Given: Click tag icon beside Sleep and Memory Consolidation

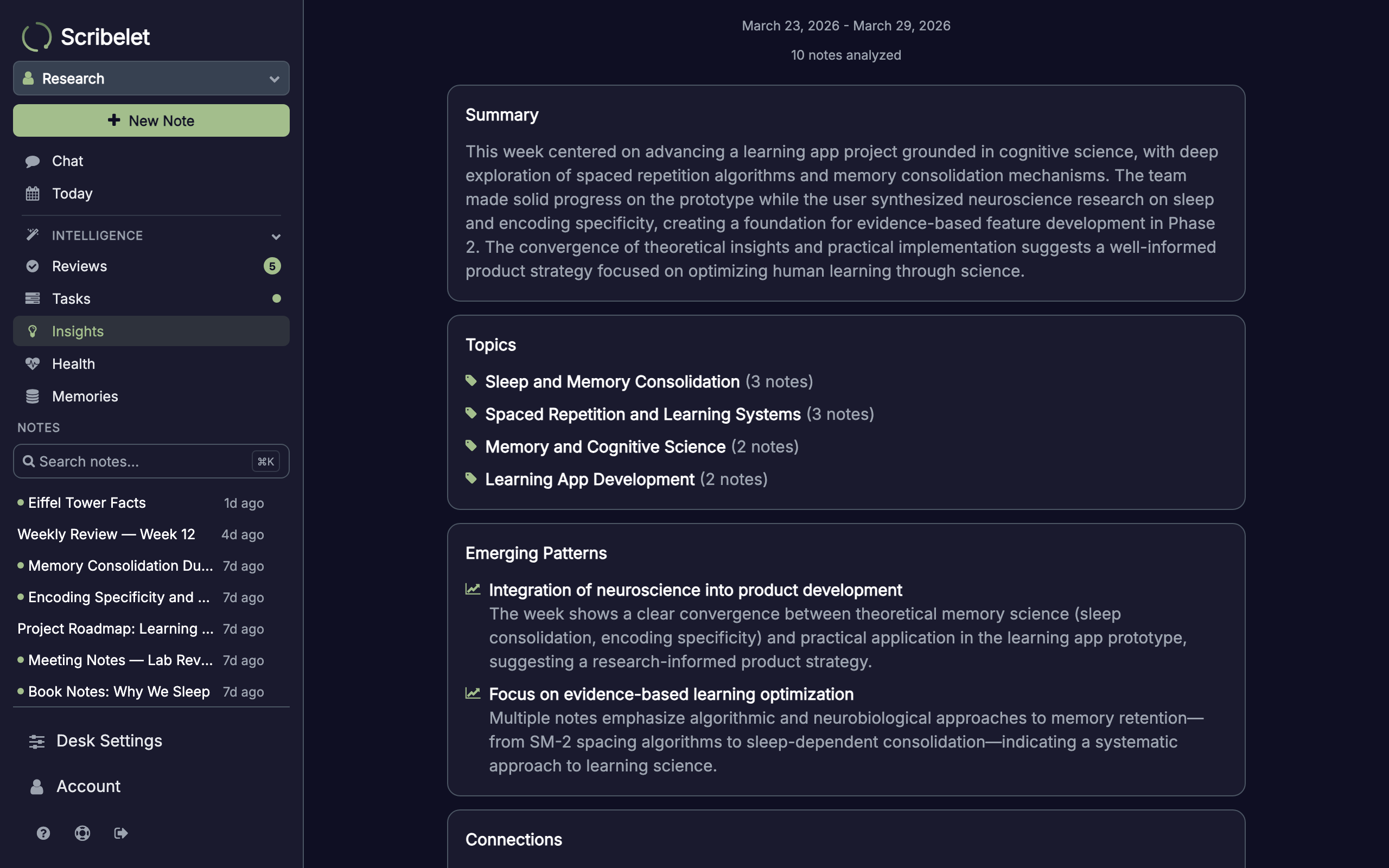Looking at the screenshot, I should (471, 381).
